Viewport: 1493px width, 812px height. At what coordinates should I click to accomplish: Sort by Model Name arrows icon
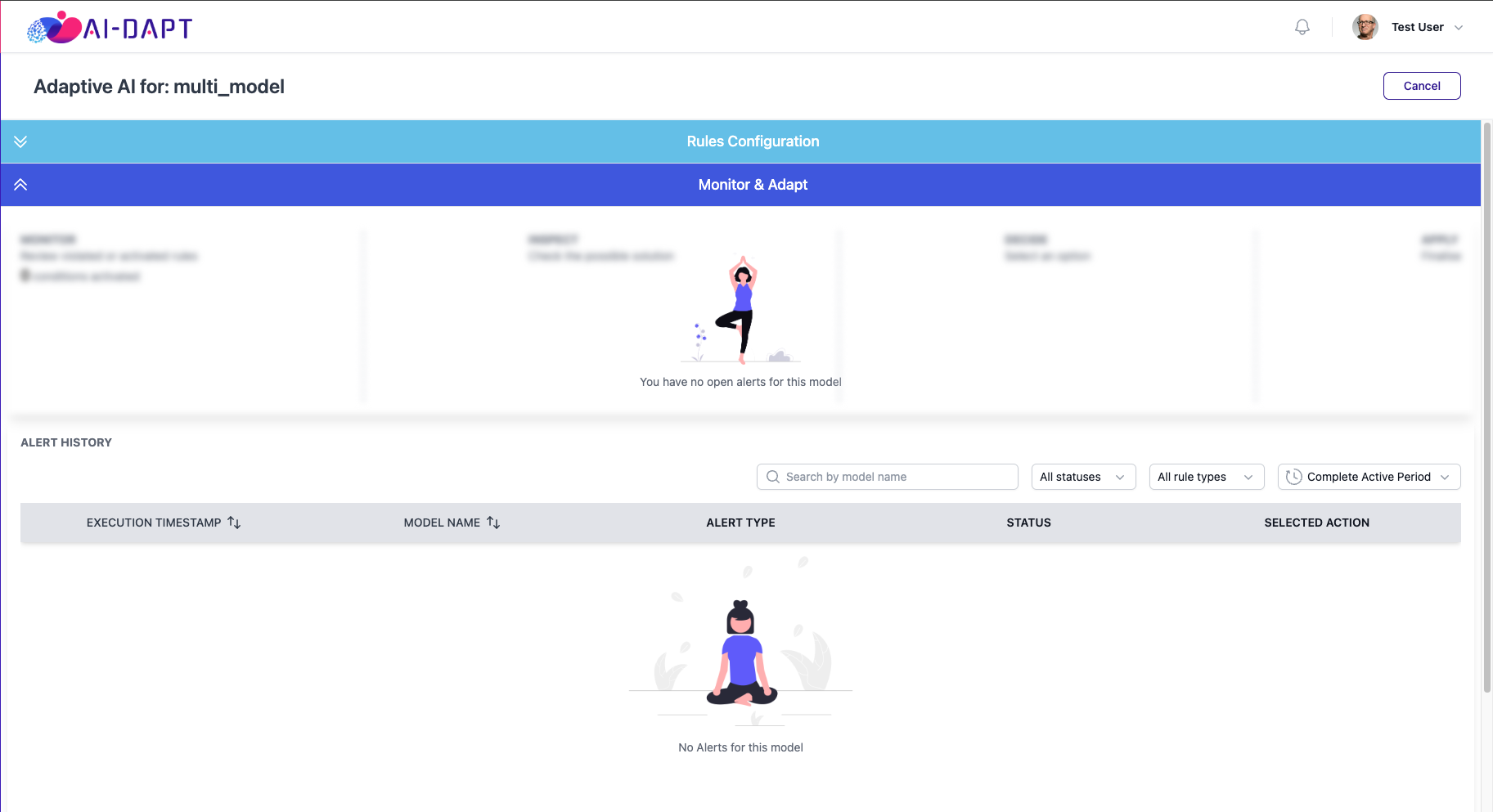tap(493, 523)
